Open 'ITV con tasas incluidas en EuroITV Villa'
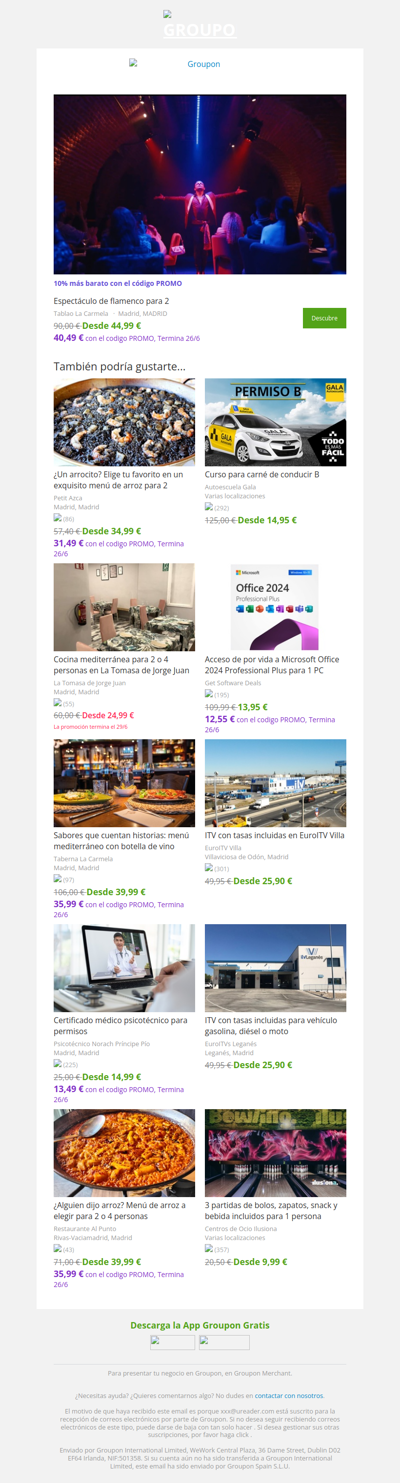 [275, 835]
